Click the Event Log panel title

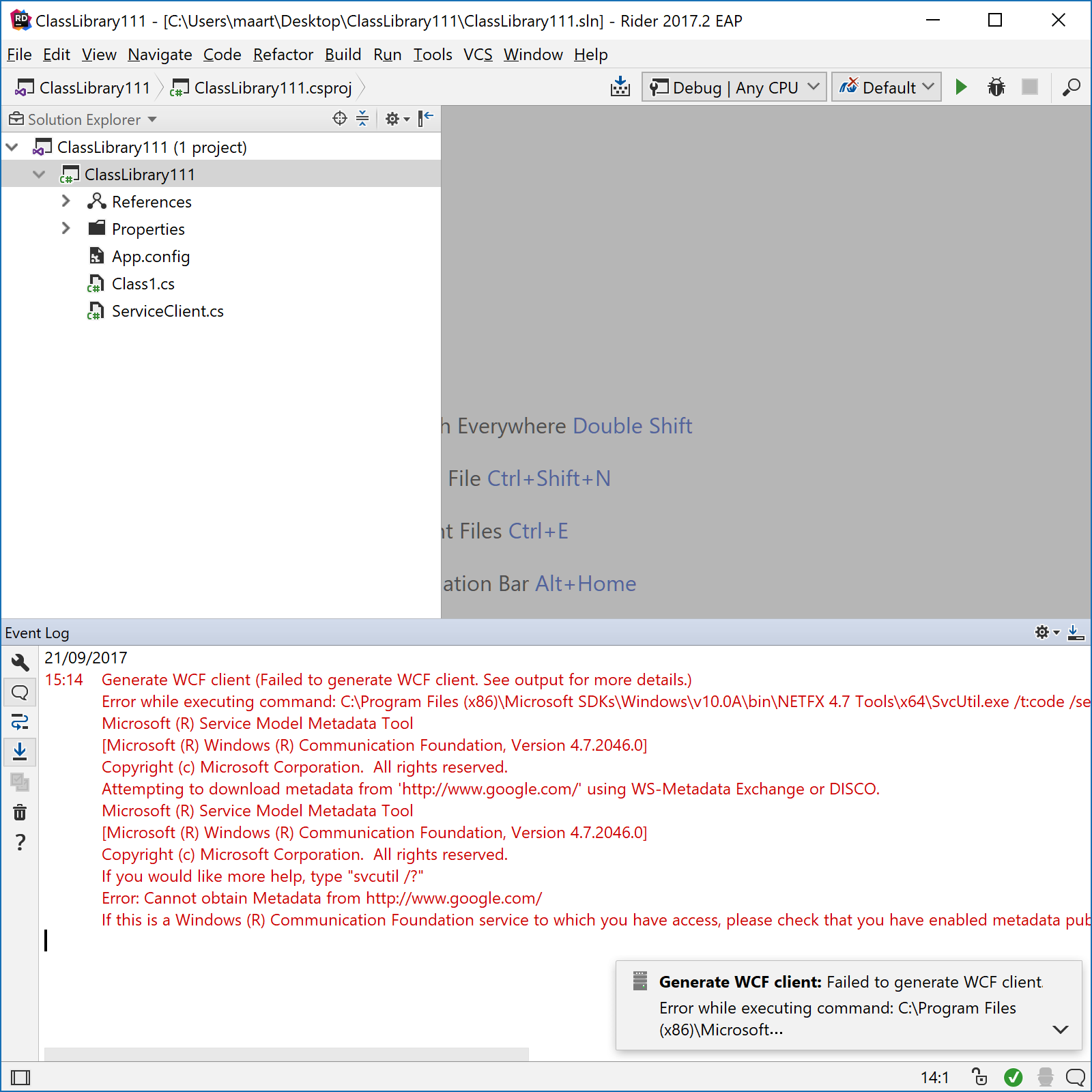[x=37, y=633]
